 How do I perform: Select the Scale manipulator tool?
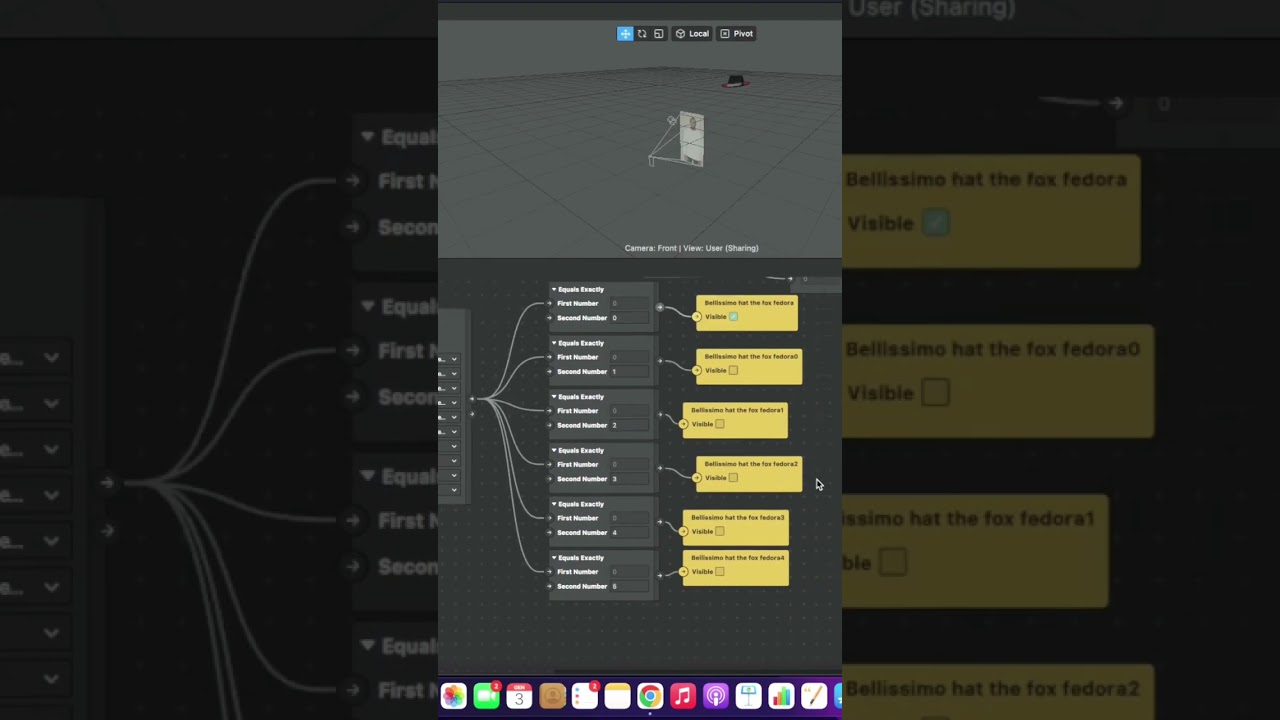tap(658, 34)
